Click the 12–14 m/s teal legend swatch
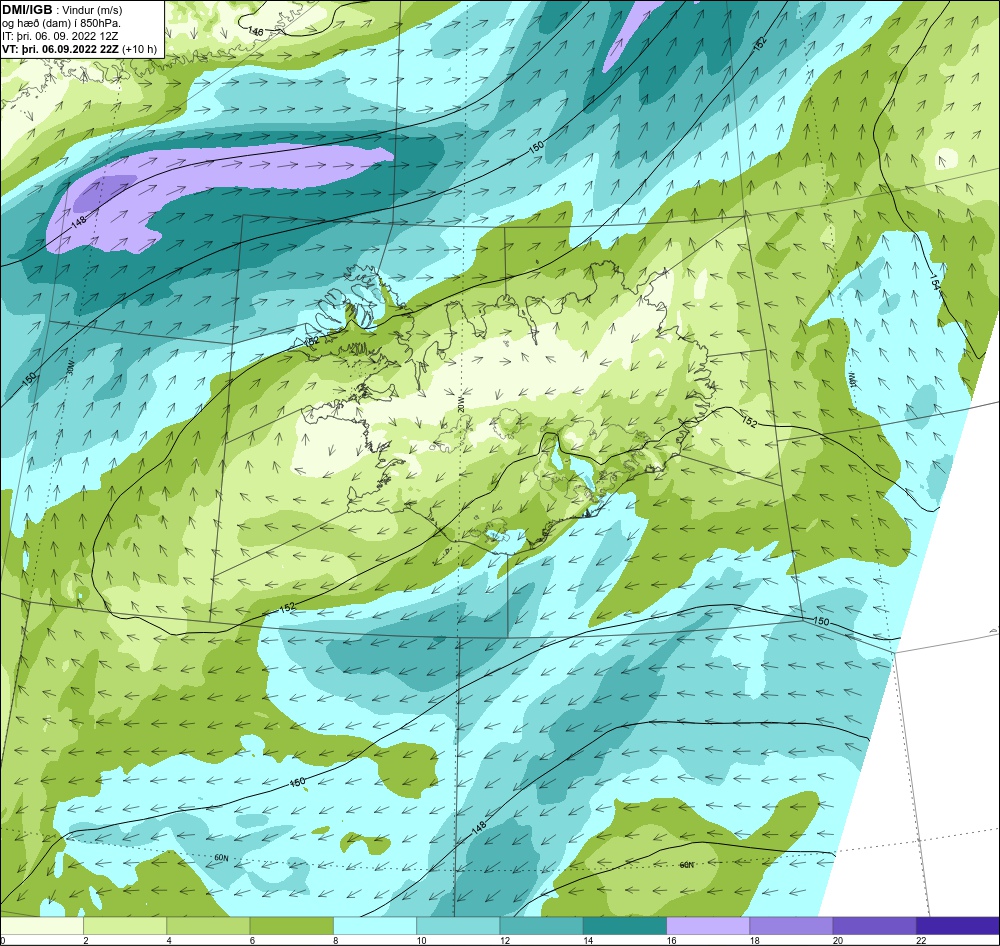 (x=541, y=925)
